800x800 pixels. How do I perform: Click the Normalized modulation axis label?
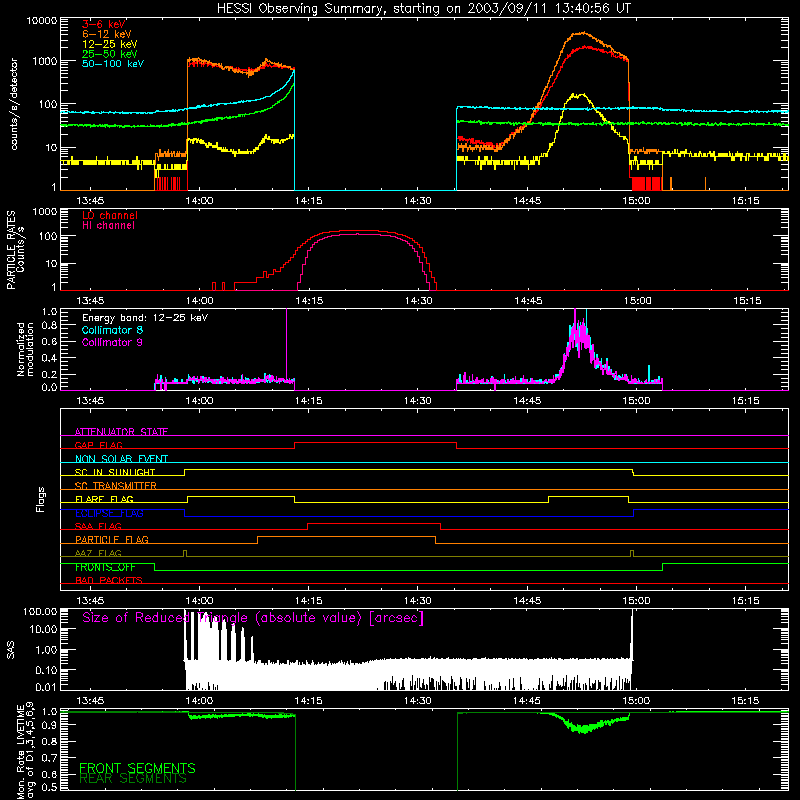coord(25,349)
